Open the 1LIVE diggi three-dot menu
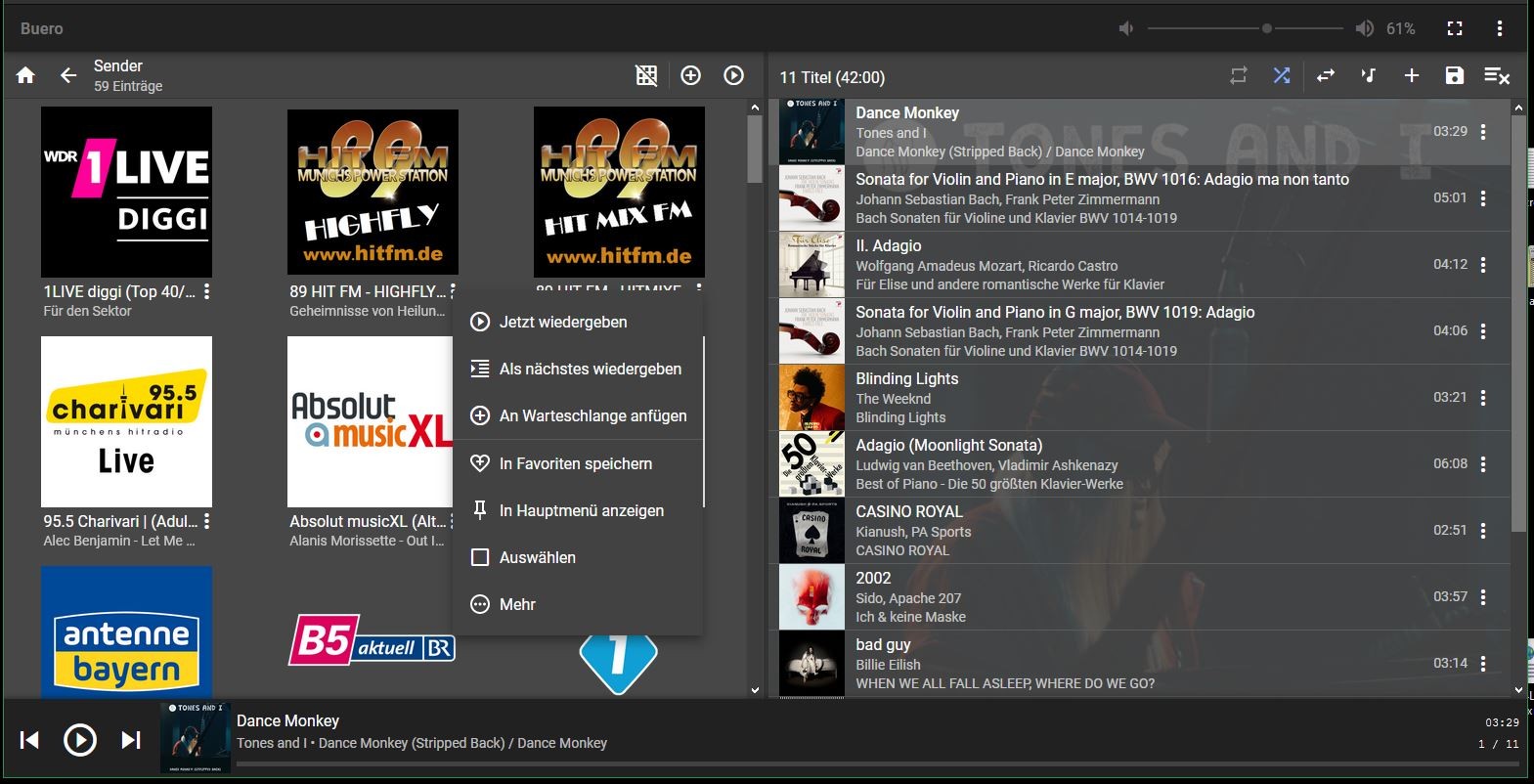Screen dimensions: 1534x784 (x=206, y=291)
